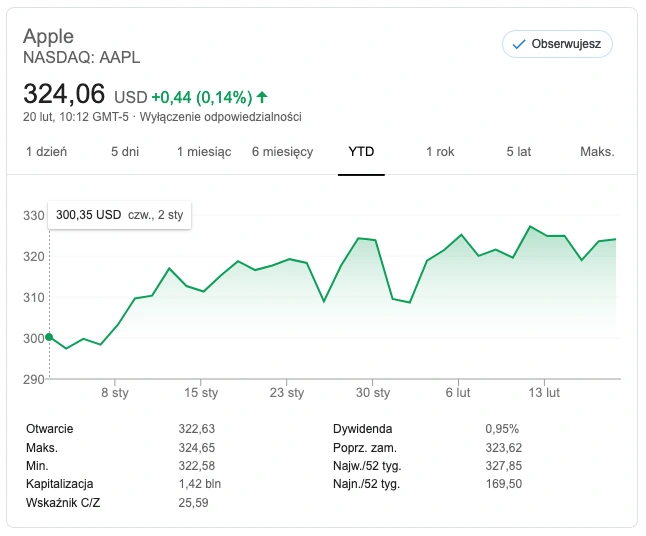The height and width of the screenshot is (536, 646).
Task: Click the Wskaźnik C/Z label
Action: pos(63,503)
